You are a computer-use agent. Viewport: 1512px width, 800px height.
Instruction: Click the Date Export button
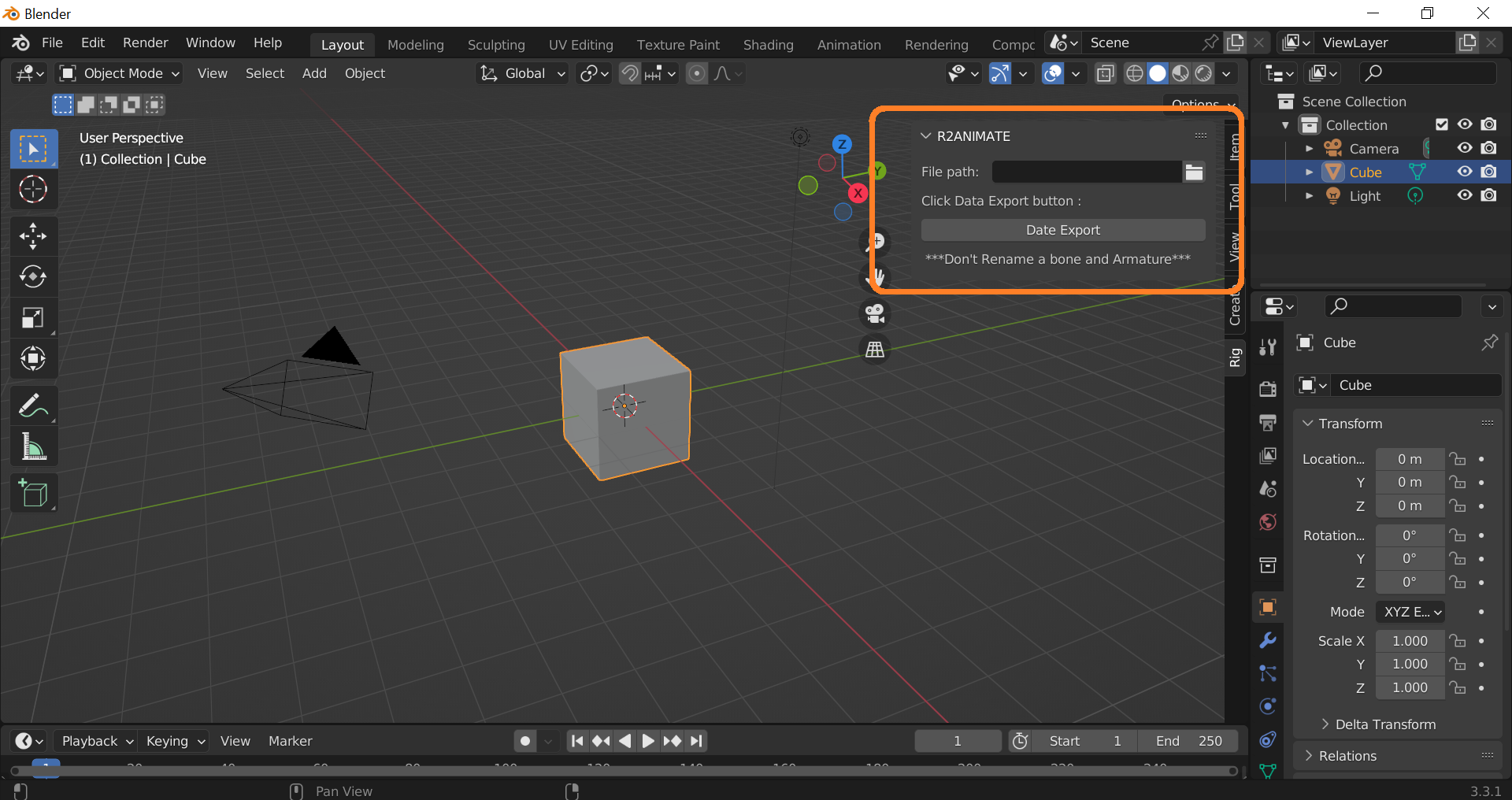(1062, 230)
